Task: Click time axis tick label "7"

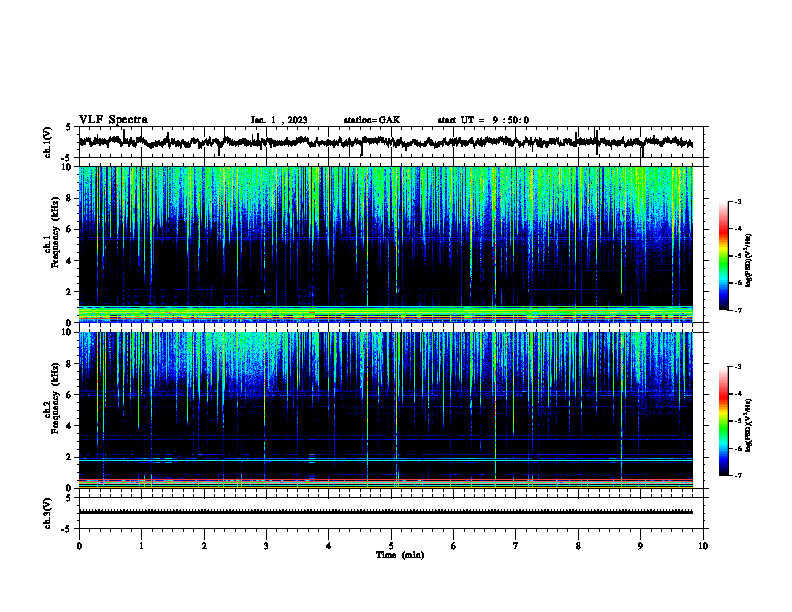Action: pos(516,546)
